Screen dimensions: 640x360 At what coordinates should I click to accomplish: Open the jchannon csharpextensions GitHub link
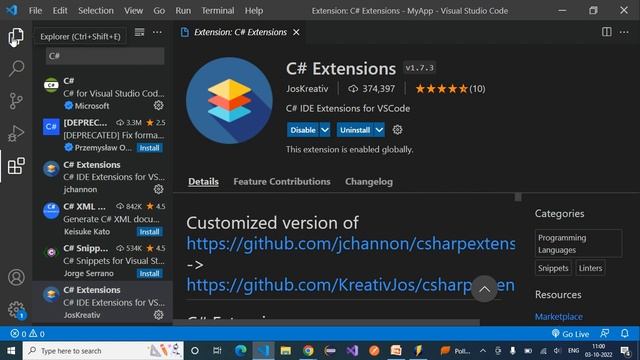351,244
